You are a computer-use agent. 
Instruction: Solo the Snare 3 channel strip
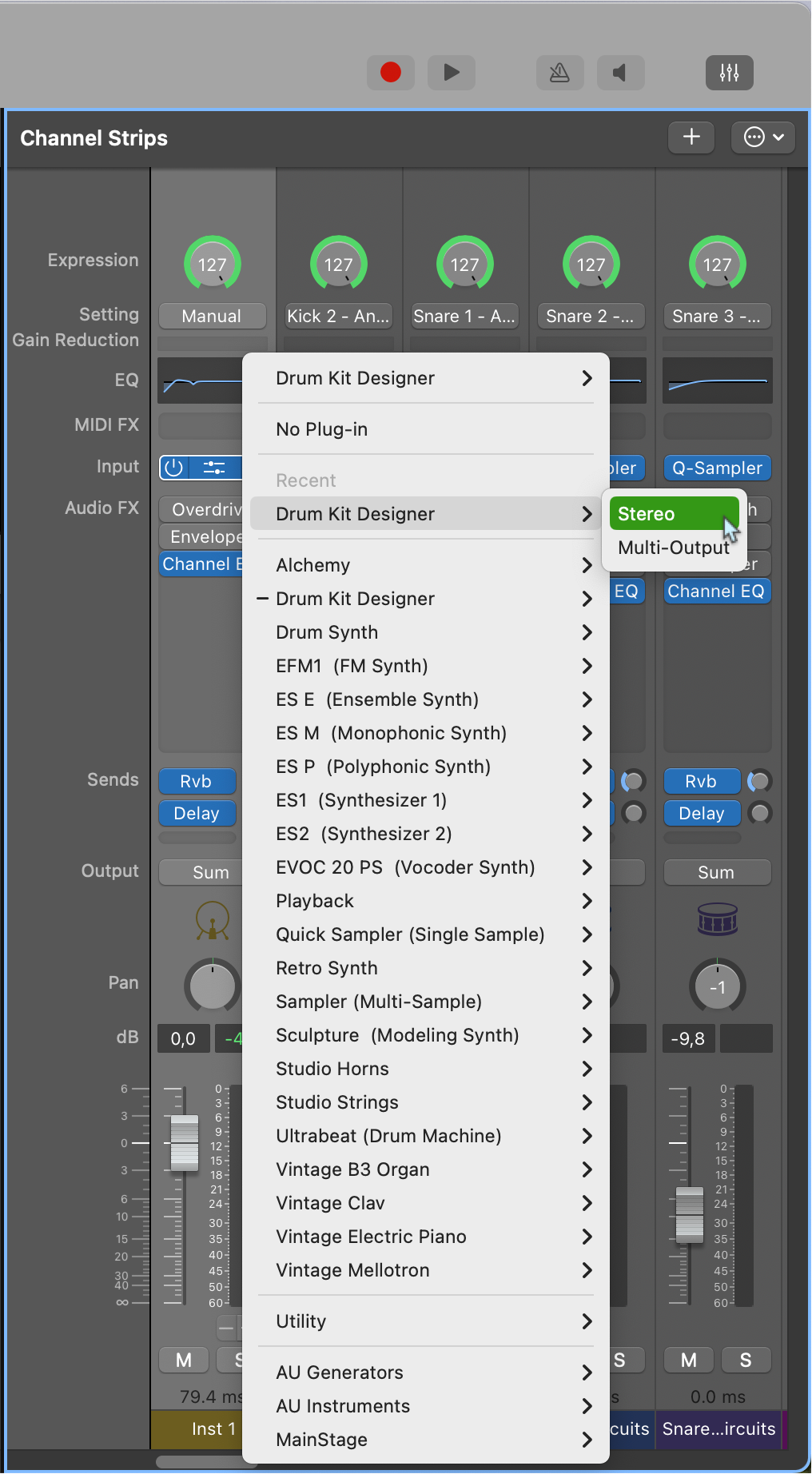746,1360
